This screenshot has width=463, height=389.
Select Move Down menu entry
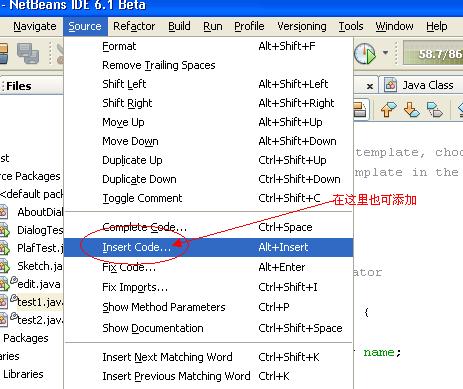[208, 141]
